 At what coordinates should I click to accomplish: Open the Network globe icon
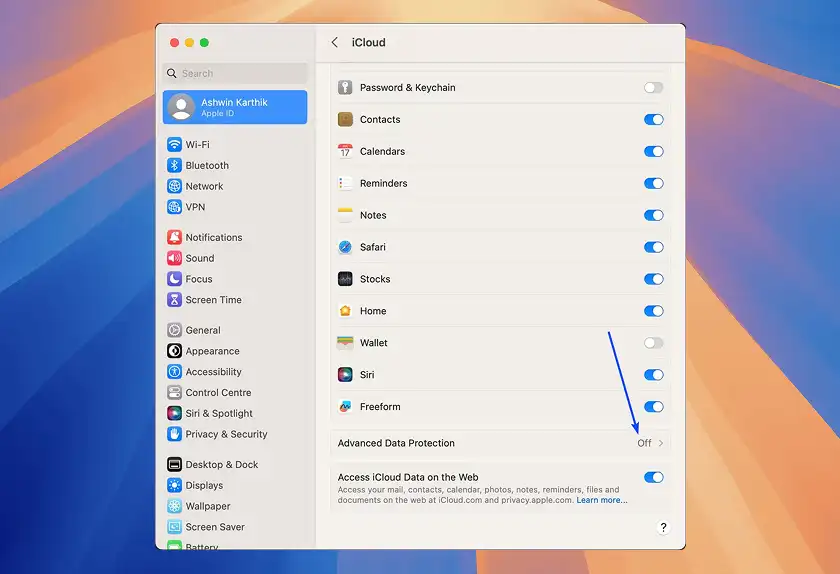pyautogui.click(x=174, y=186)
